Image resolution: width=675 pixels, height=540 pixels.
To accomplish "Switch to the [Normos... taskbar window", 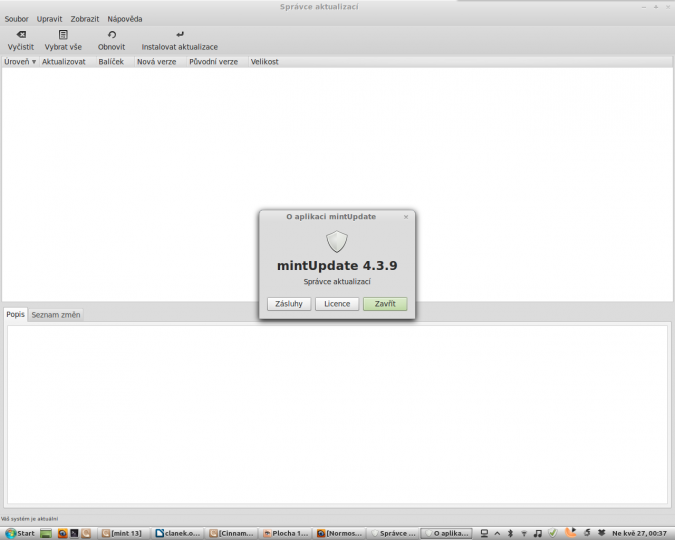I will 339,534.
